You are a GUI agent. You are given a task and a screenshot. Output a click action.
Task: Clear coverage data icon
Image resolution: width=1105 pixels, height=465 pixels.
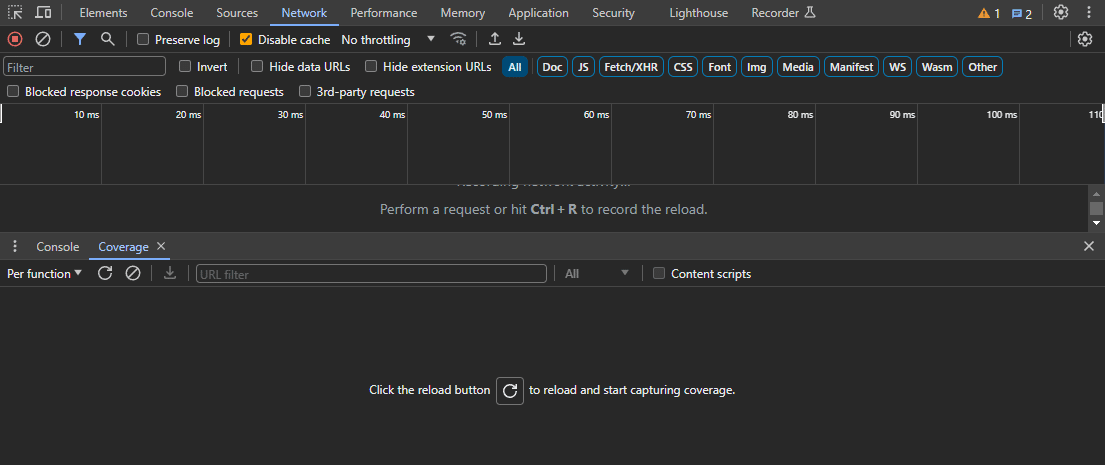coord(132,273)
